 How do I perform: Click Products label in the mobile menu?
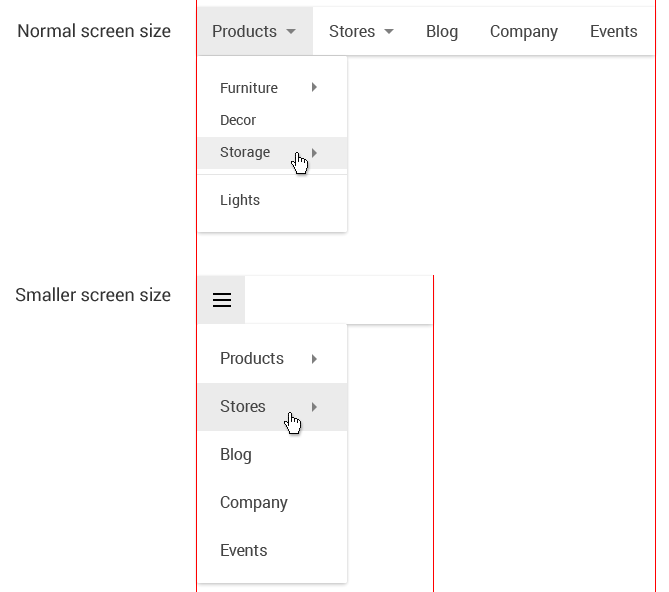[252, 359]
